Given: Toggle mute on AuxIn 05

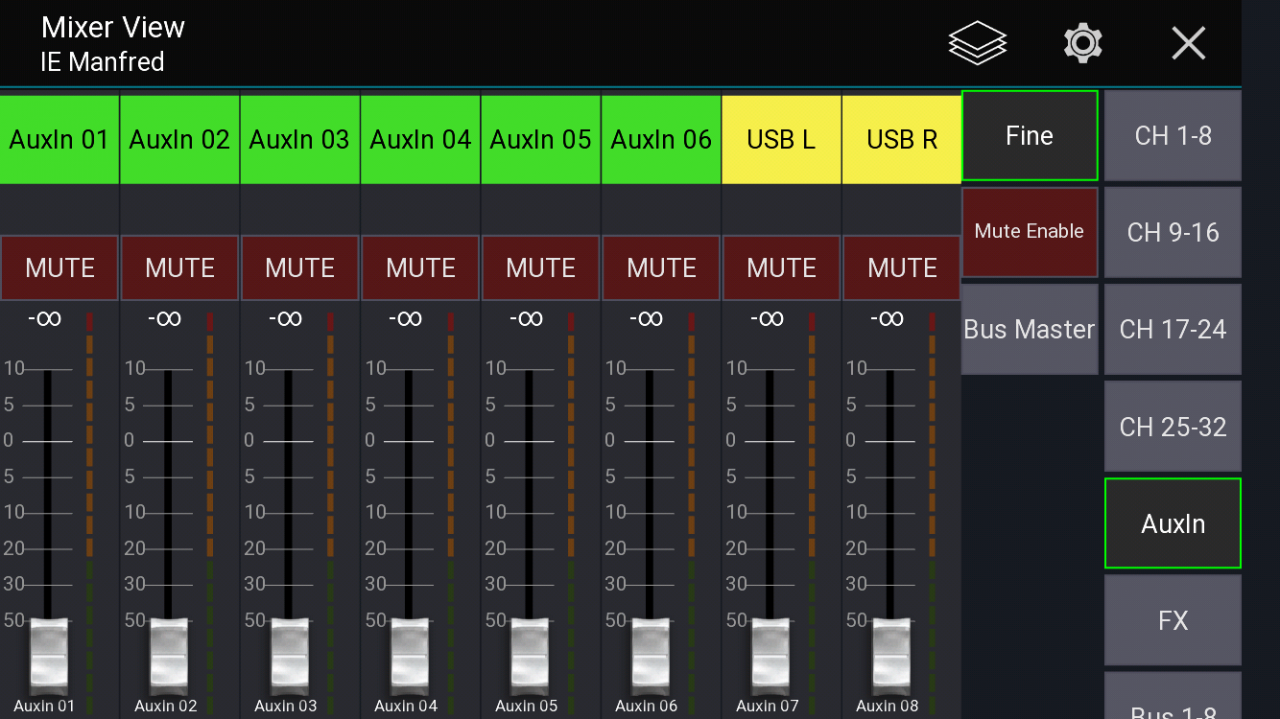Looking at the screenshot, I should coord(541,268).
